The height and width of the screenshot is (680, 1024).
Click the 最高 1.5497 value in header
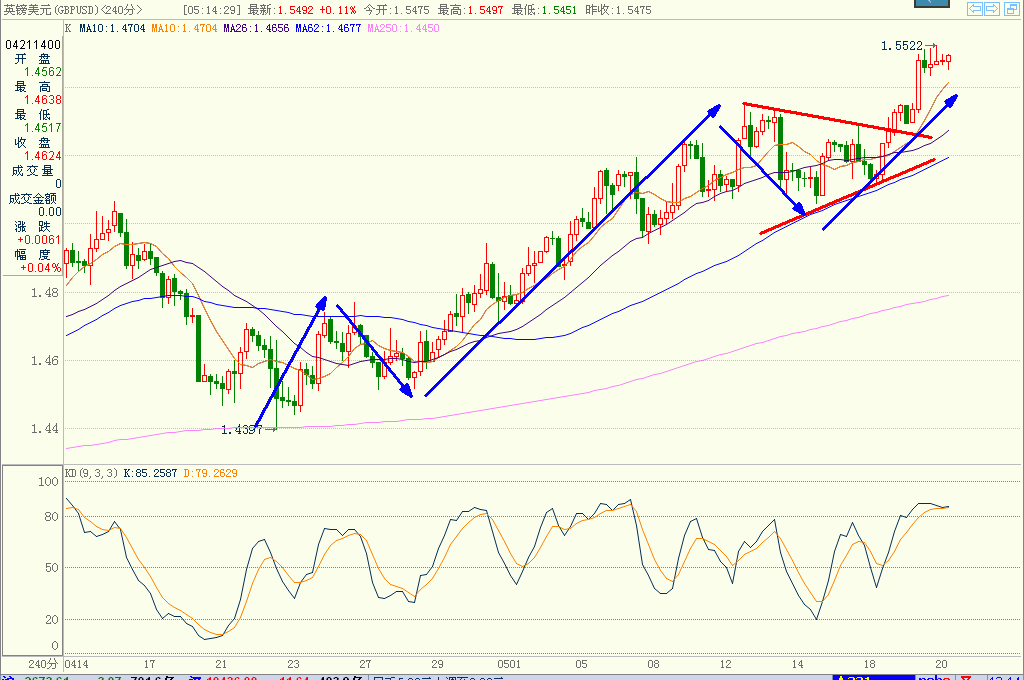point(485,10)
